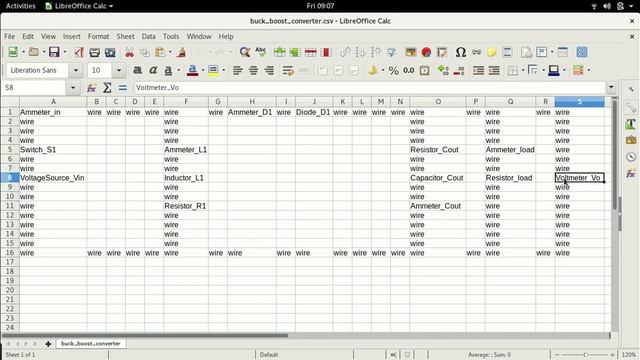The image size is (640, 360).
Task: Add a new sheet with plus button
Action: pyautogui.click(x=48, y=344)
